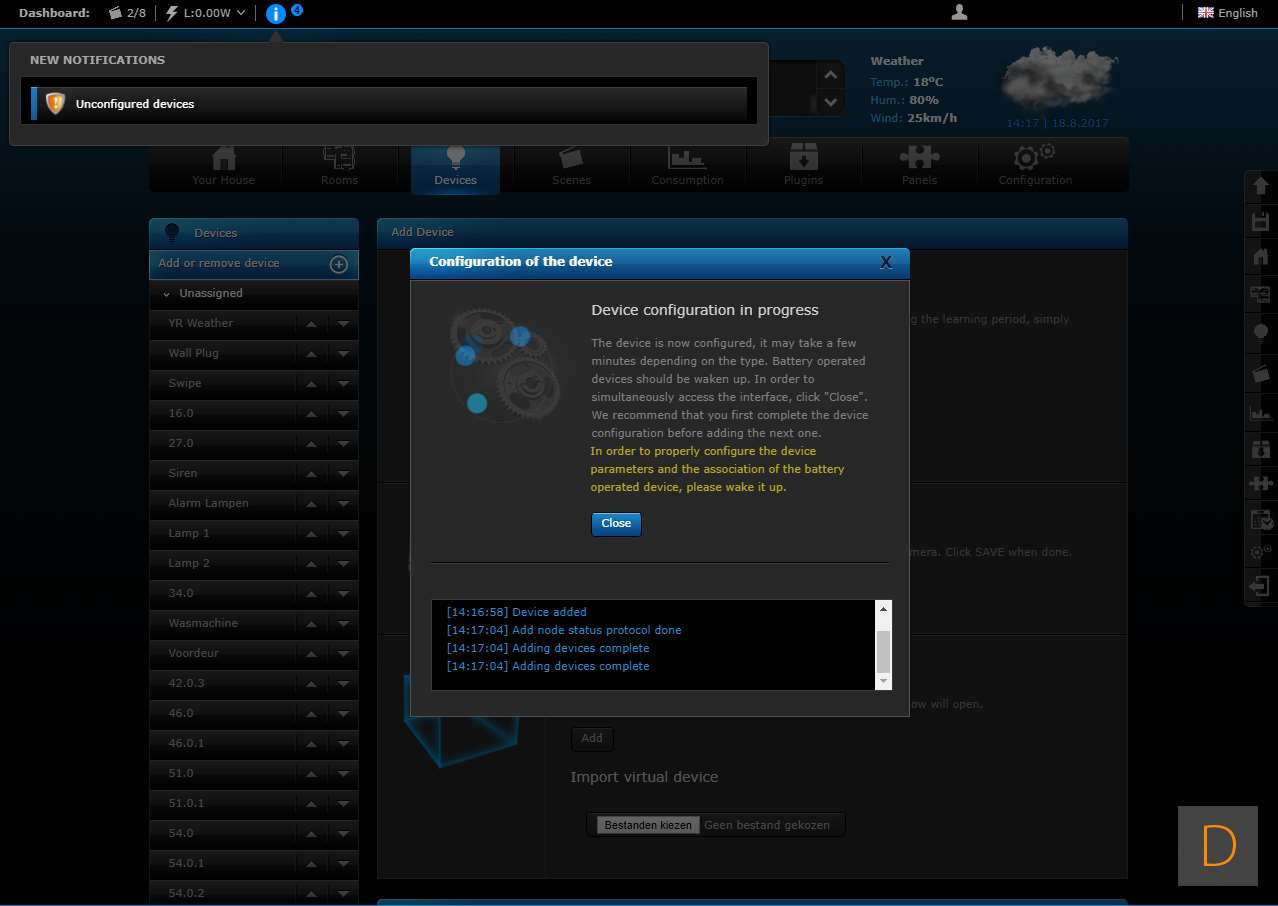Click the house icon in right sidebar
The image size is (1278, 906).
click(x=1260, y=257)
